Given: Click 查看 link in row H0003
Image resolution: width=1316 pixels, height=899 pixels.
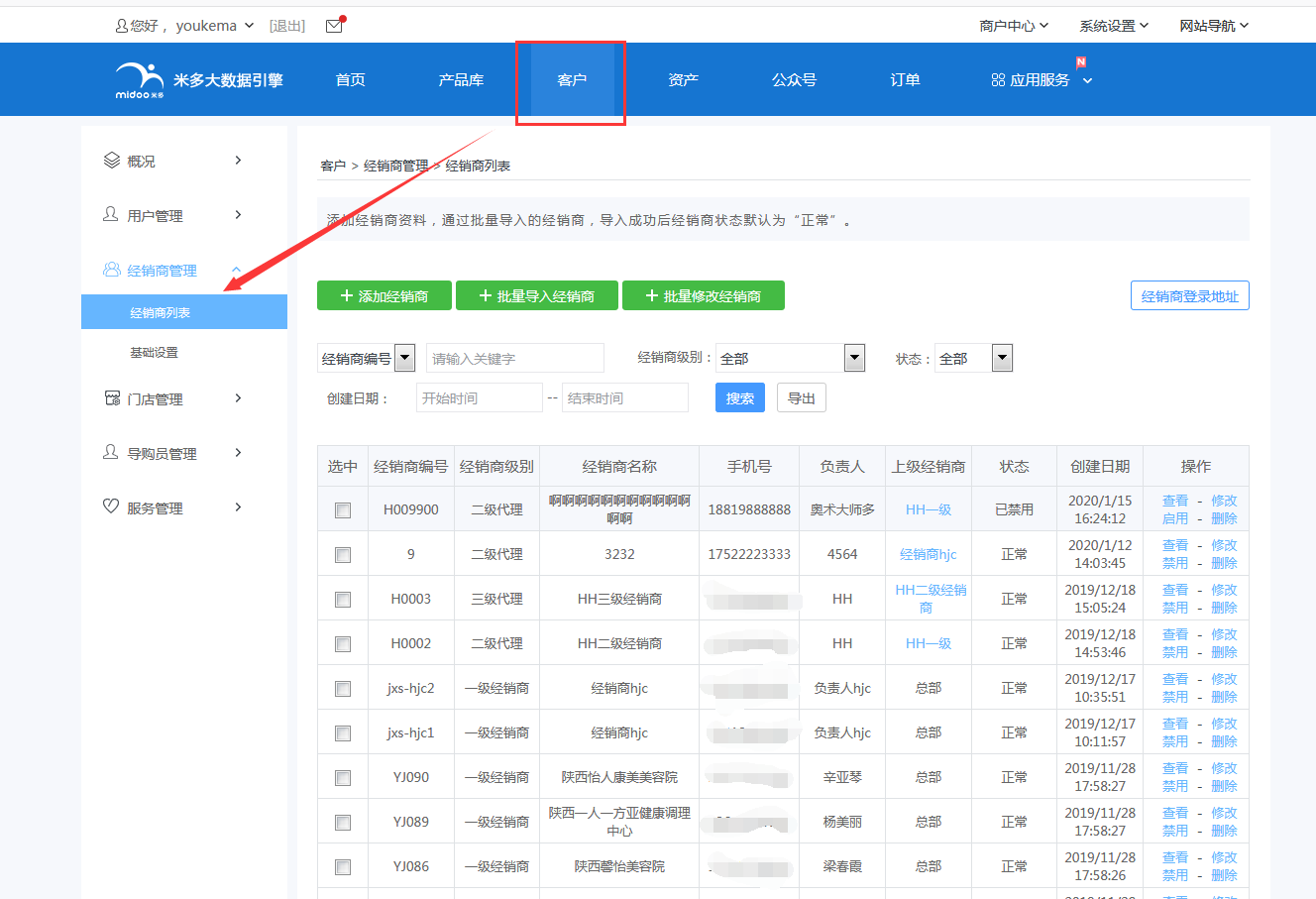Looking at the screenshot, I should point(1175,590).
